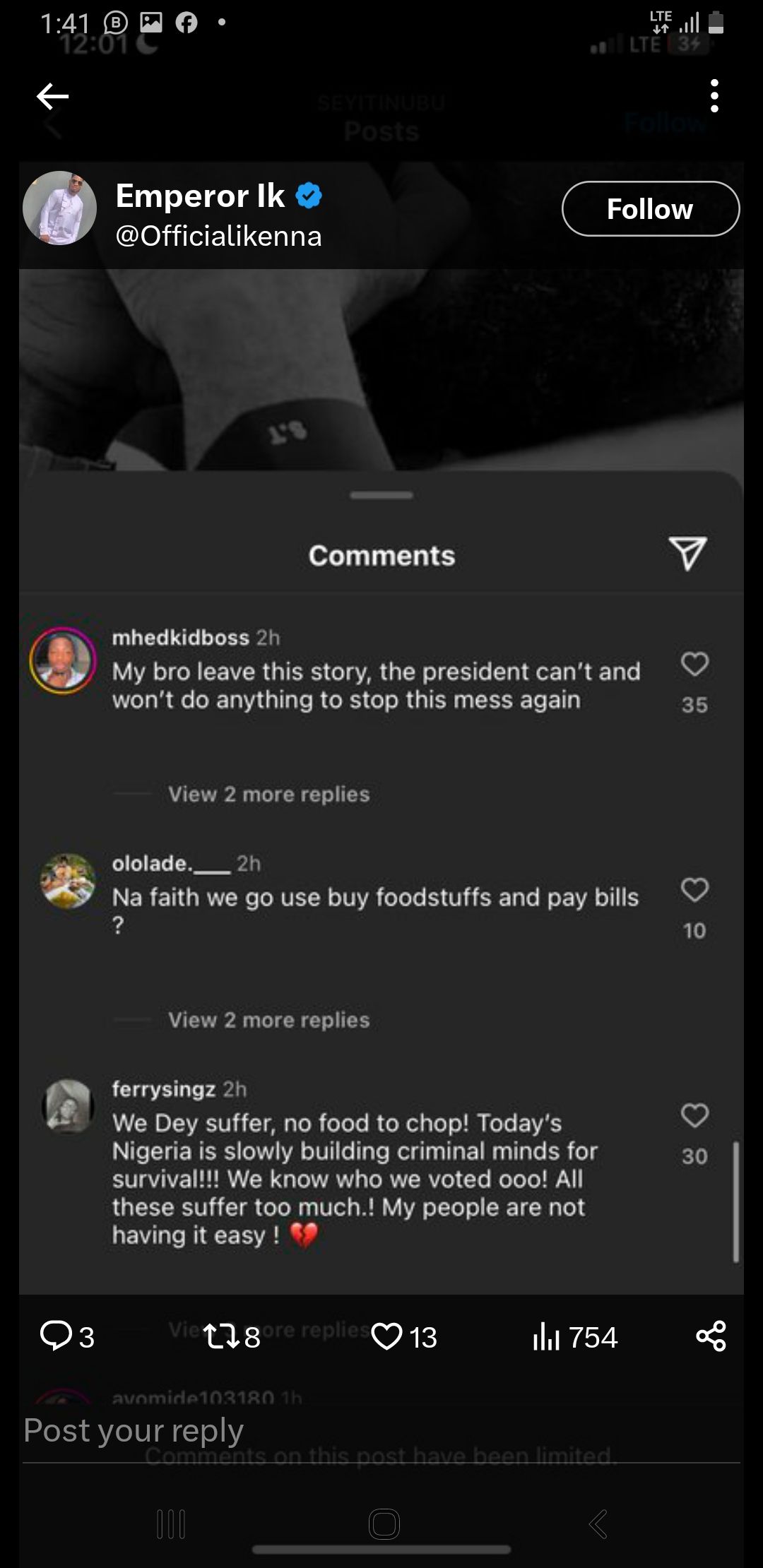This screenshot has width=763, height=1568.
Task: Tap the reply speech bubble icon
Action: pyautogui.click(x=57, y=1336)
